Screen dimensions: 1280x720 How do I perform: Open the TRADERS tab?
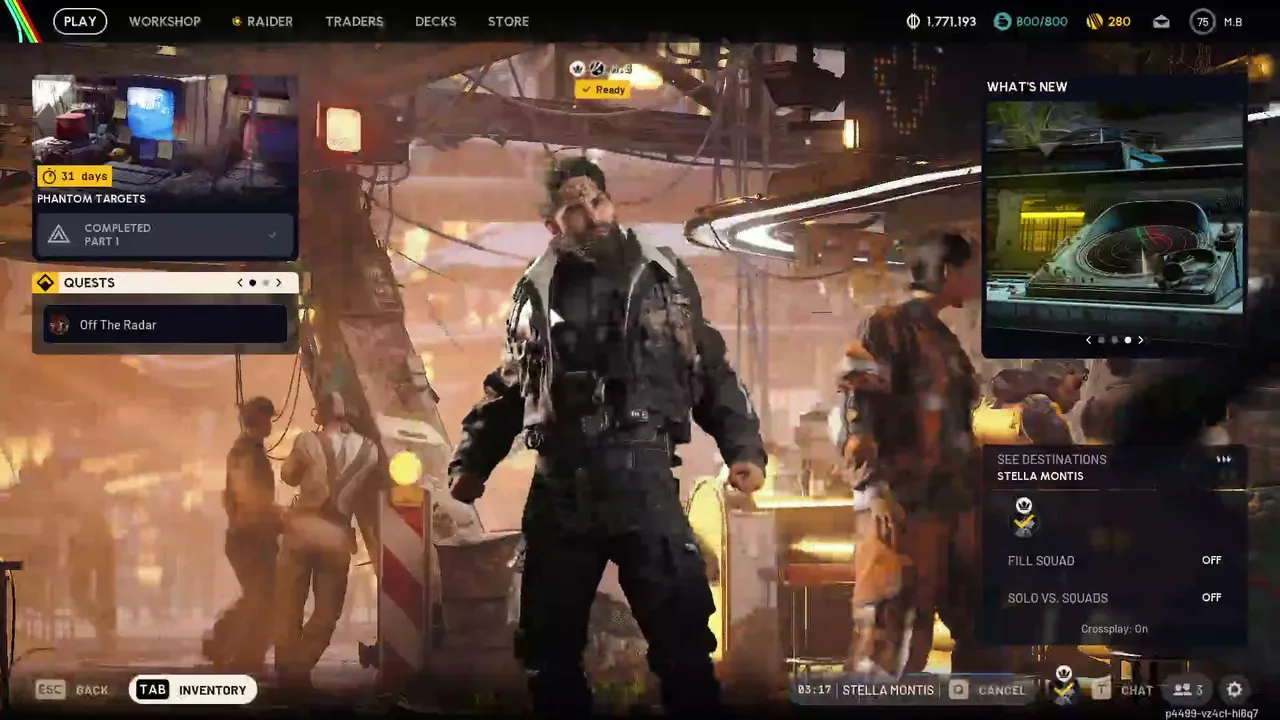[x=354, y=21]
